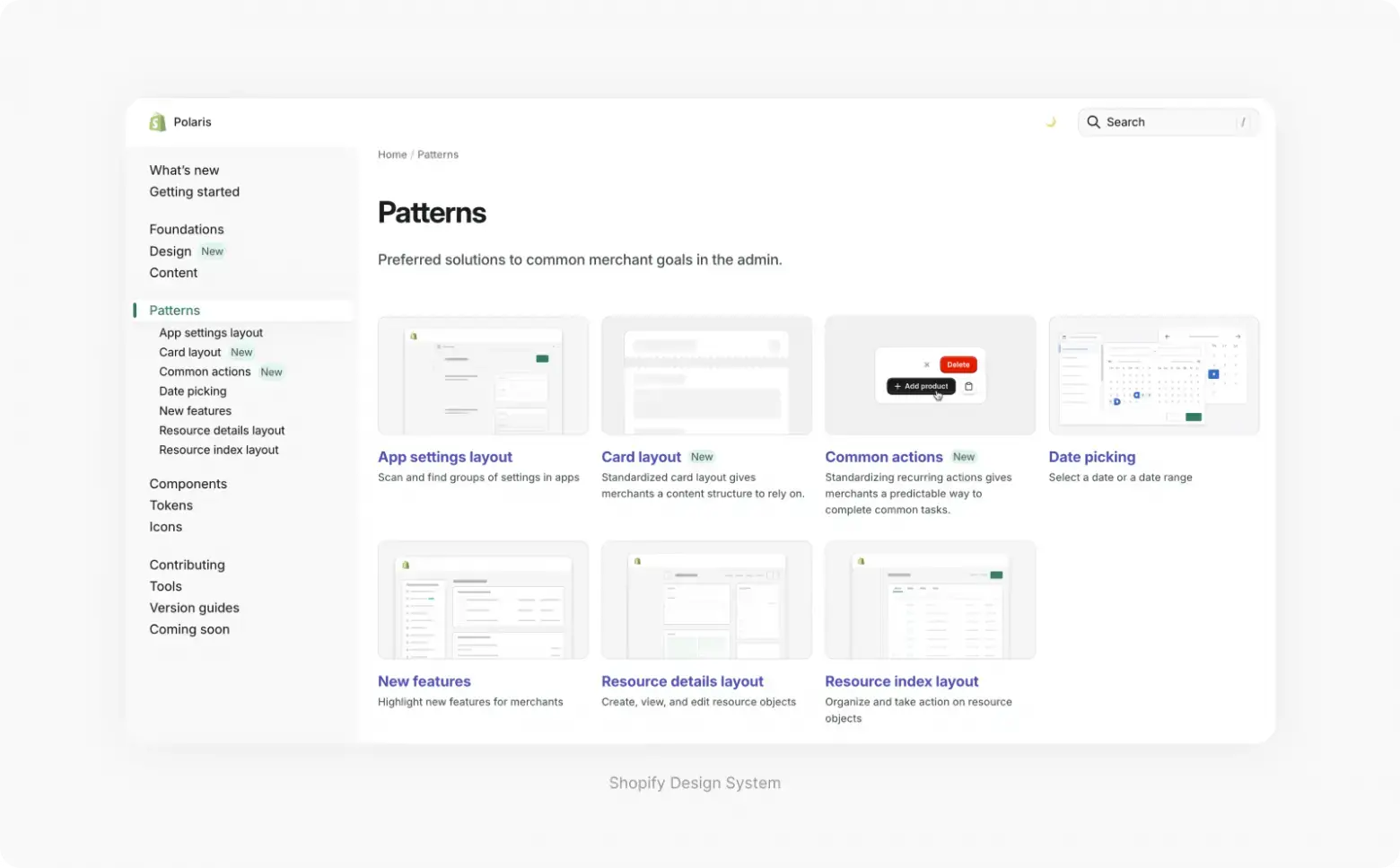Focus the Search input field
This screenshot has height=868, width=1400.
pos(1168,122)
